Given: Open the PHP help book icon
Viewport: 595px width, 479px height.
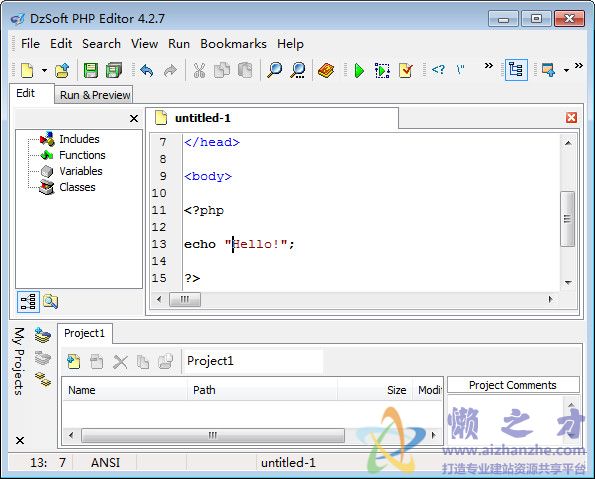Looking at the screenshot, I should point(326,70).
